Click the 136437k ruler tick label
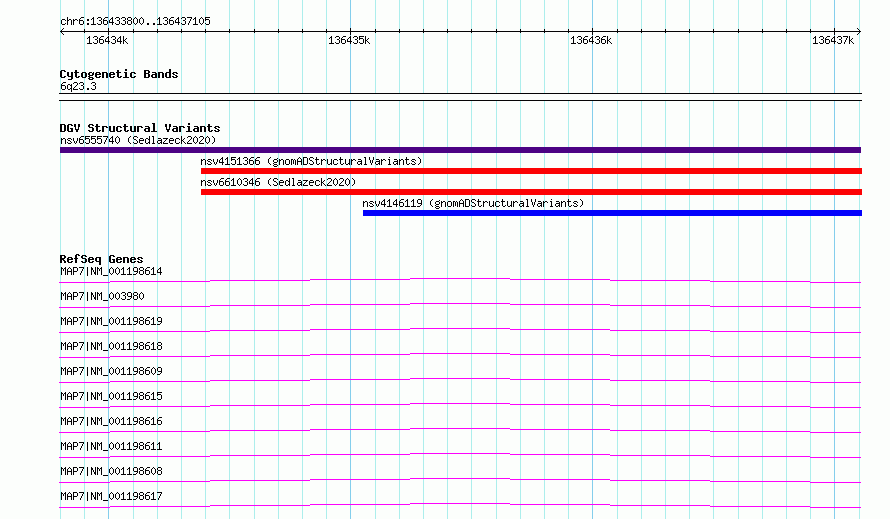890x519 pixels. point(833,40)
